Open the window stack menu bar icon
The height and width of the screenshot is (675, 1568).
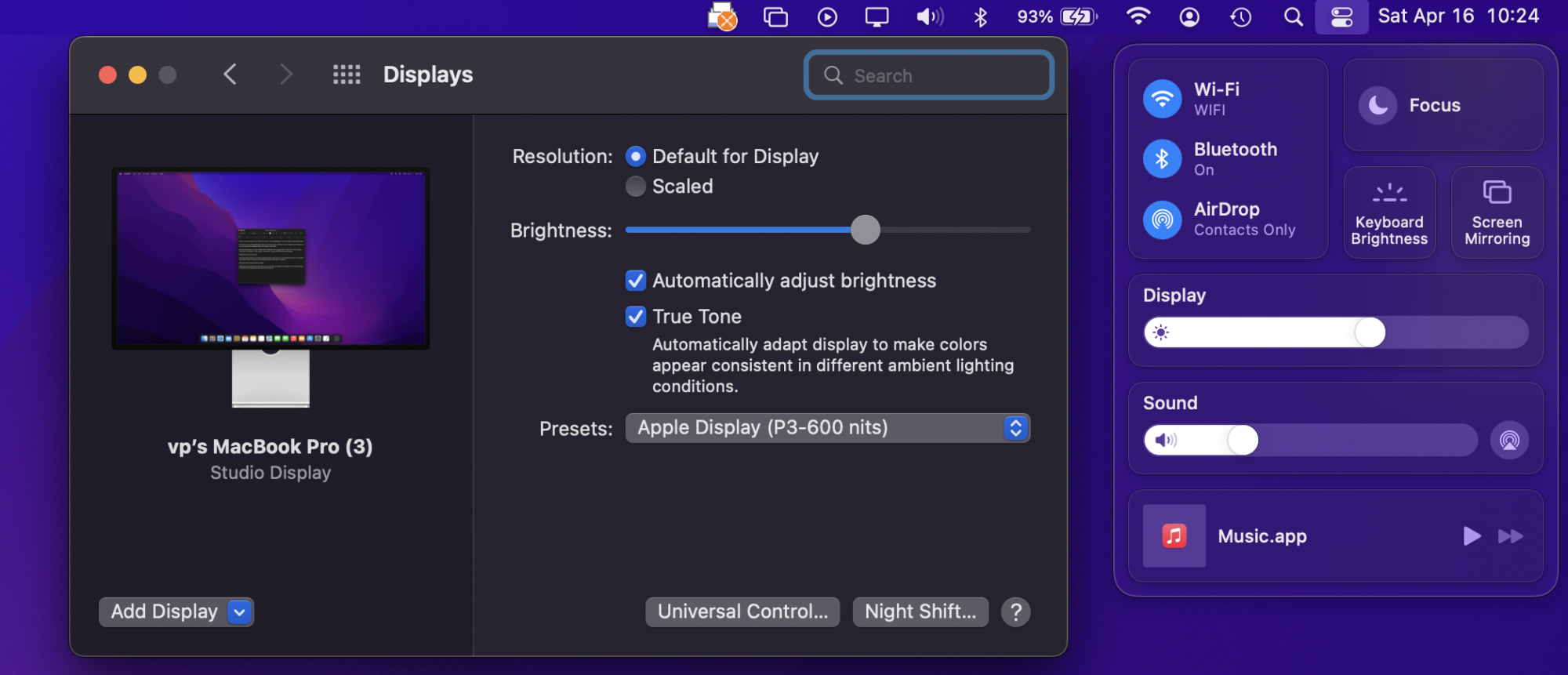click(x=775, y=16)
